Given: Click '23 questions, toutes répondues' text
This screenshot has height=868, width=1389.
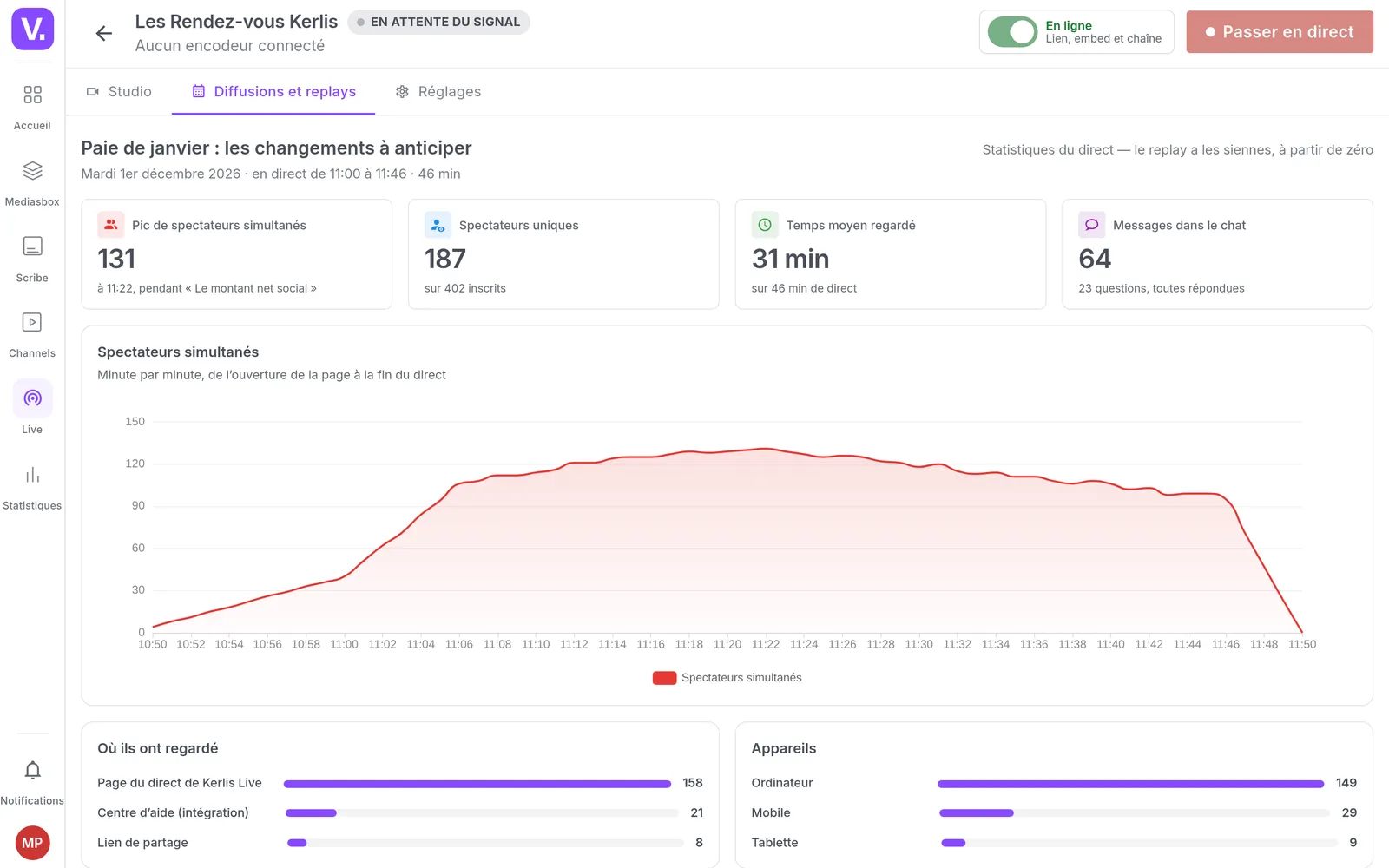Looking at the screenshot, I should click(x=1162, y=288).
